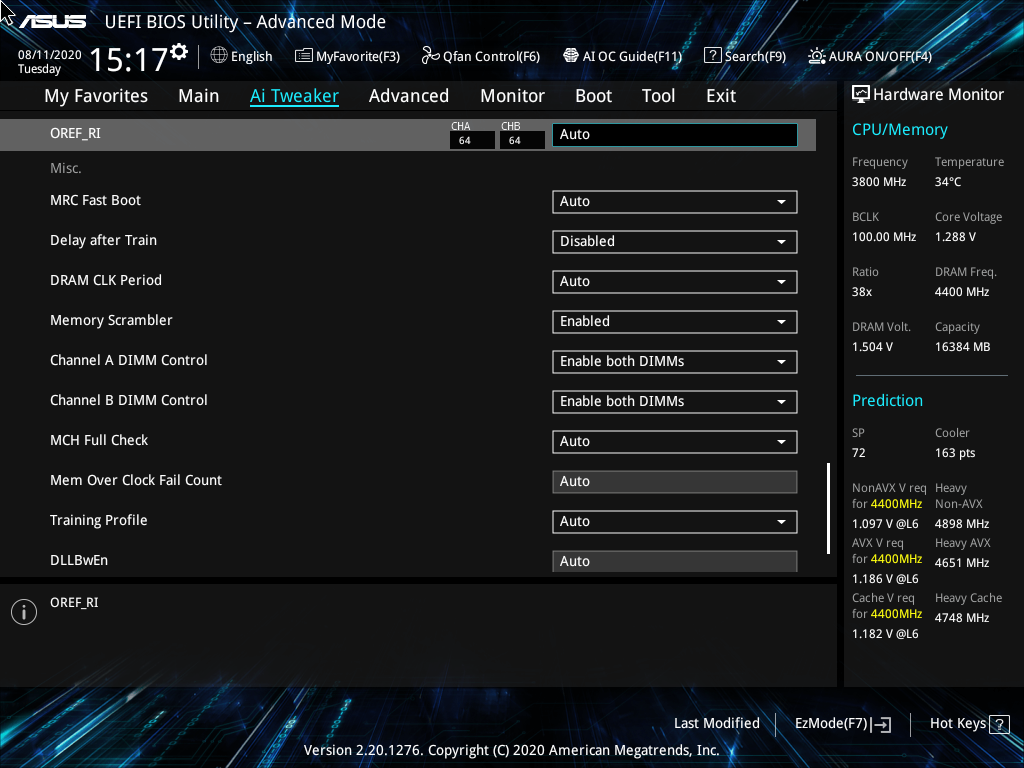This screenshot has height=768, width=1024.
Task: Open the MRC Fast Boot dropdown
Action: point(674,201)
